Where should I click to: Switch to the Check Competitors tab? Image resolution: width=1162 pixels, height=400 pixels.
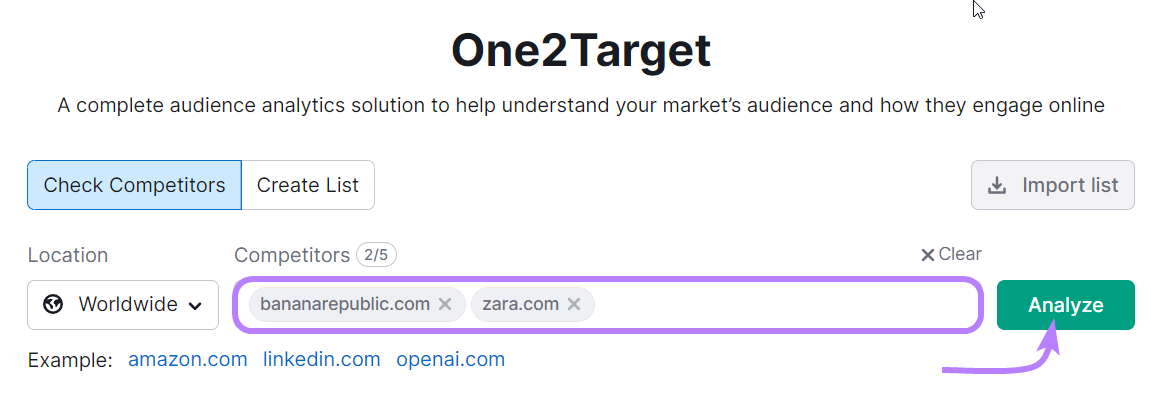click(x=134, y=185)
